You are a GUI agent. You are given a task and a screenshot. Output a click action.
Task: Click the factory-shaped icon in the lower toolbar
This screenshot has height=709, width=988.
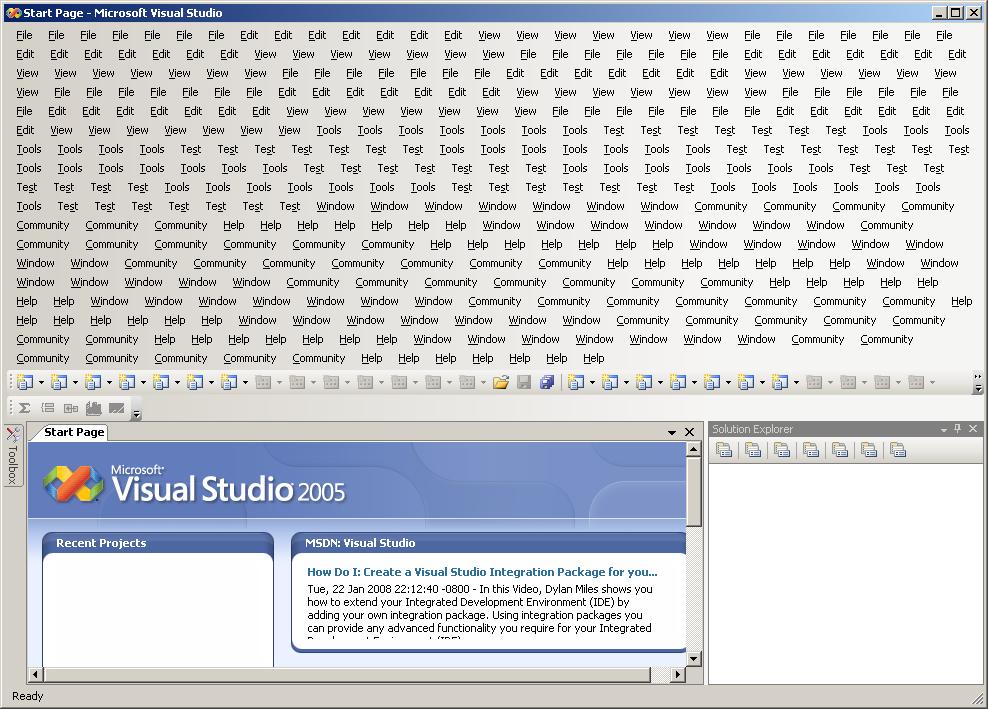point(94,408)
